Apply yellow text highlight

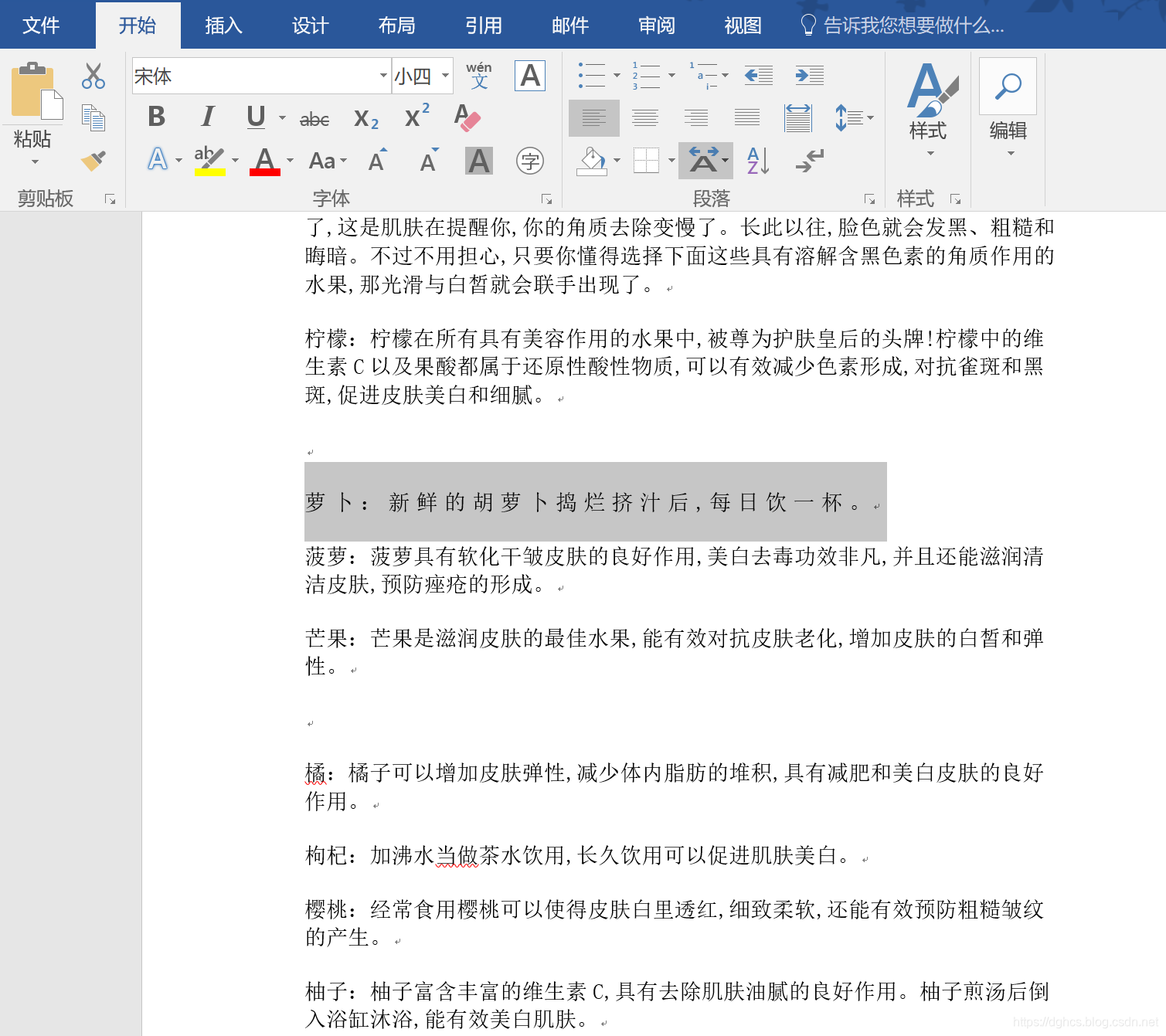pyautogui.click(x=209, y=161)
